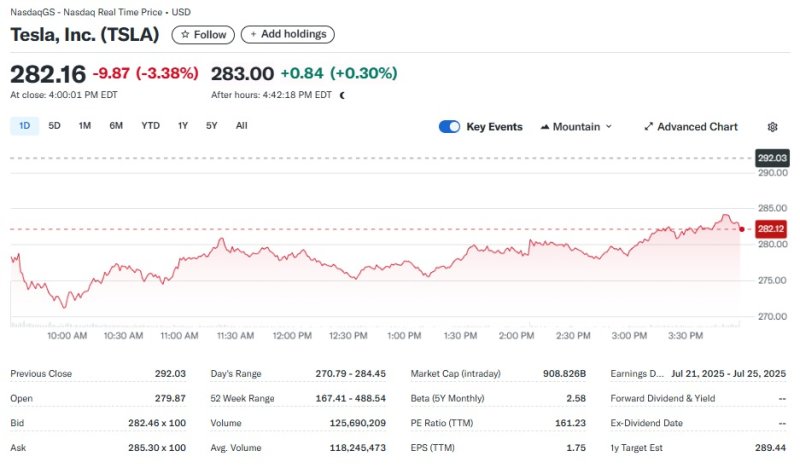The image size is (800, 468).
Task: Open chart settings gear icon
Action: (x=772, y=127)
